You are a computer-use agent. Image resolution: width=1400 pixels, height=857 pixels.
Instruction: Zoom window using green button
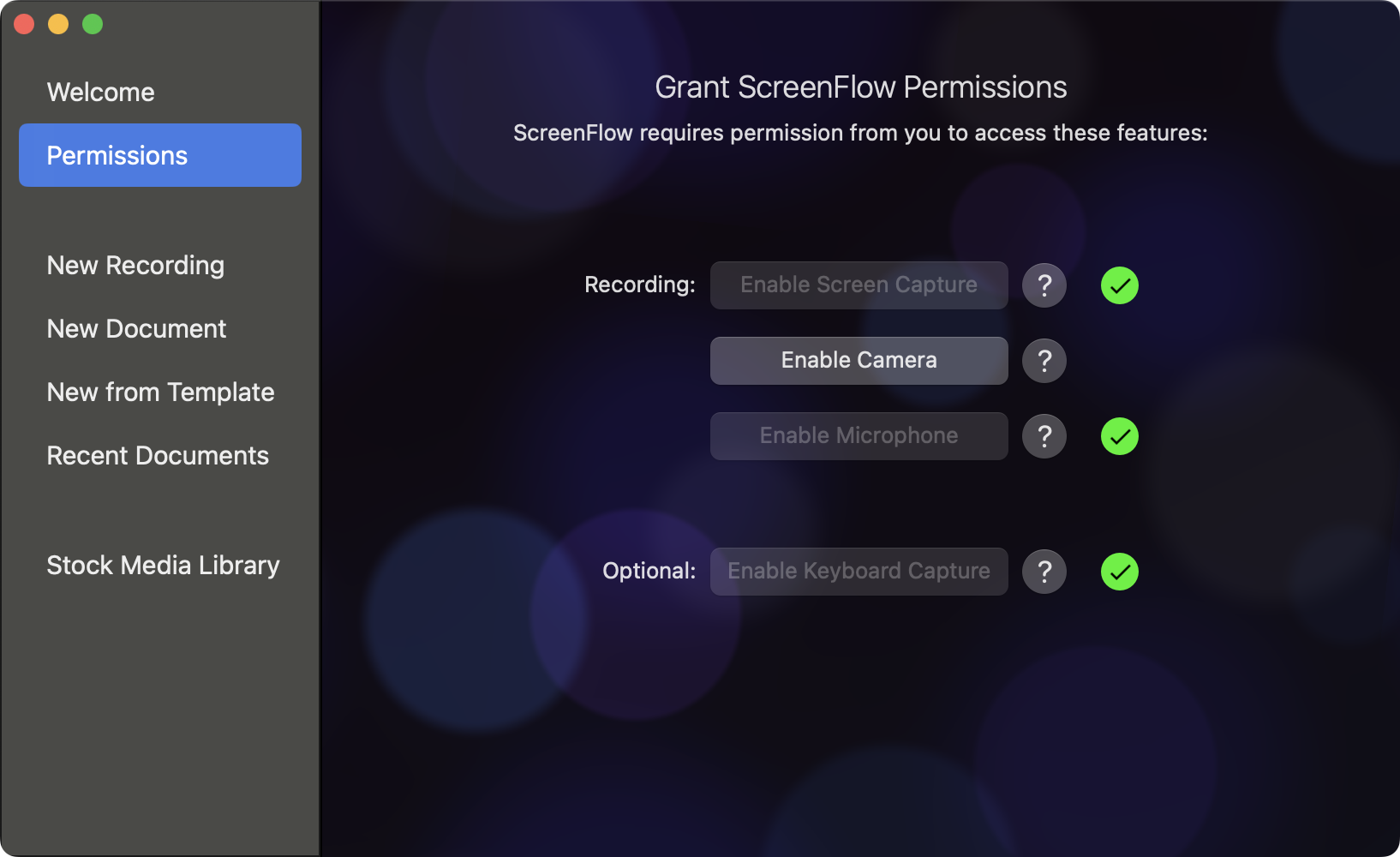[x=93, y=24]
